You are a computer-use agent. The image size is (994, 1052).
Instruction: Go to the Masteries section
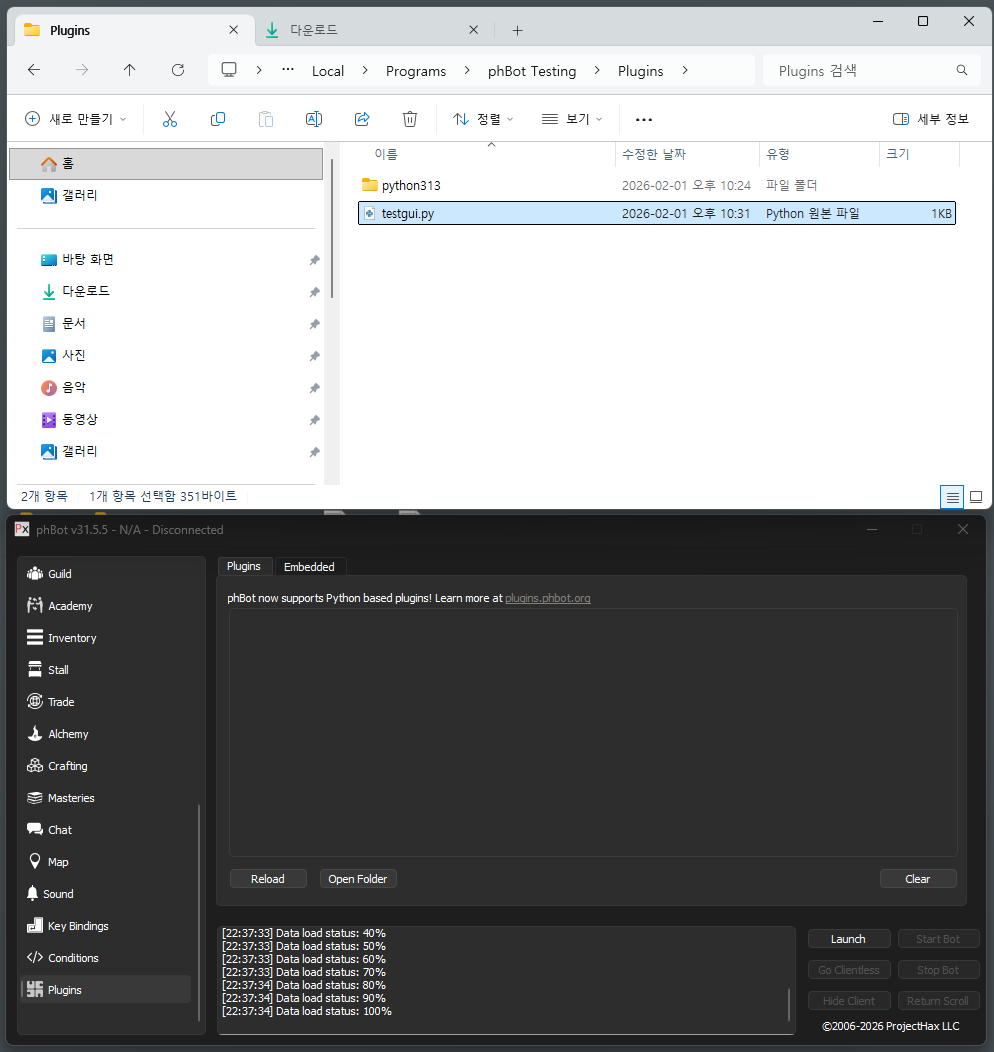pos(70,798)
